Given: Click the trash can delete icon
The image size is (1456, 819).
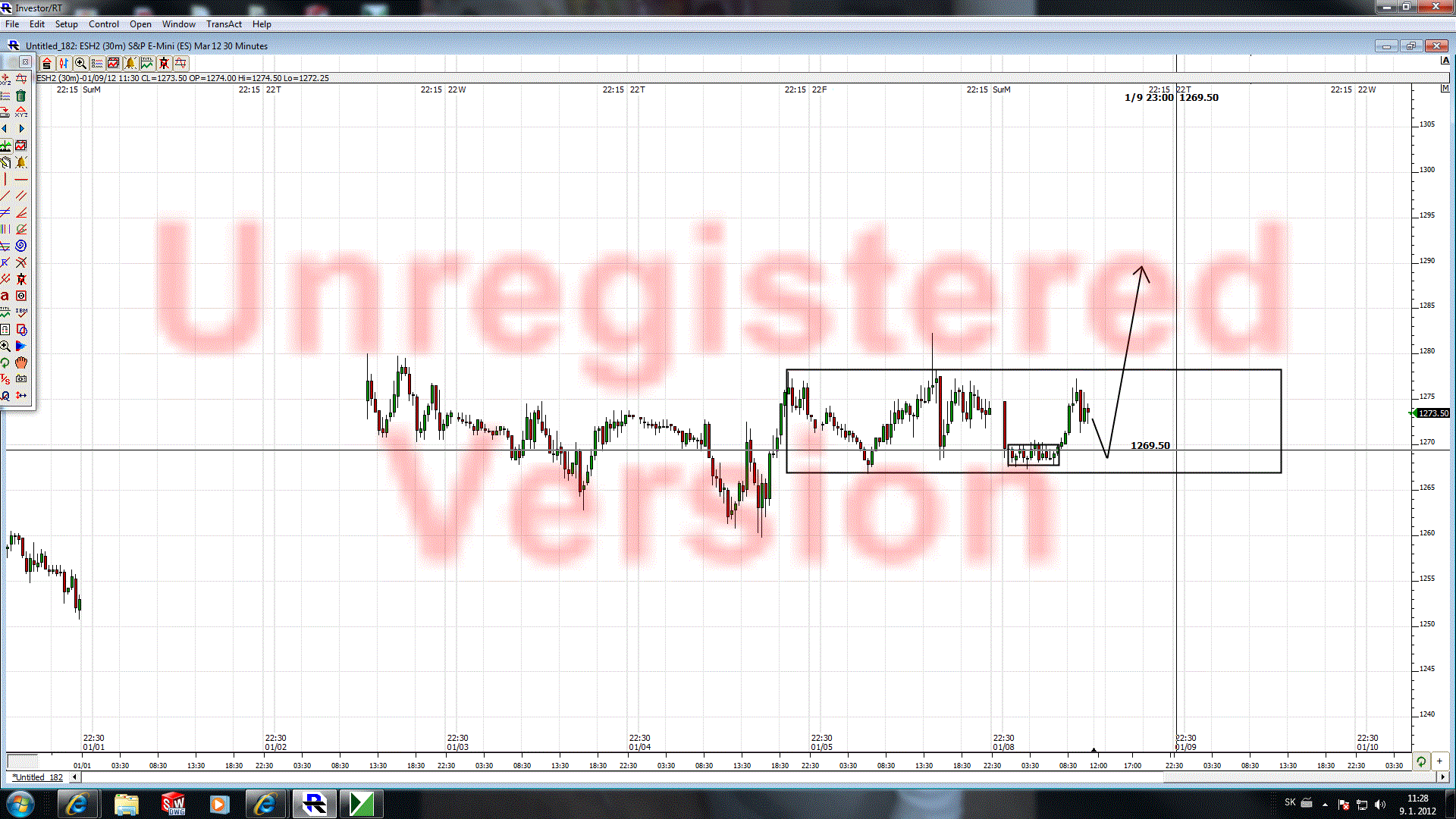Looking at the screenshot, I should (x=21, y=96).
